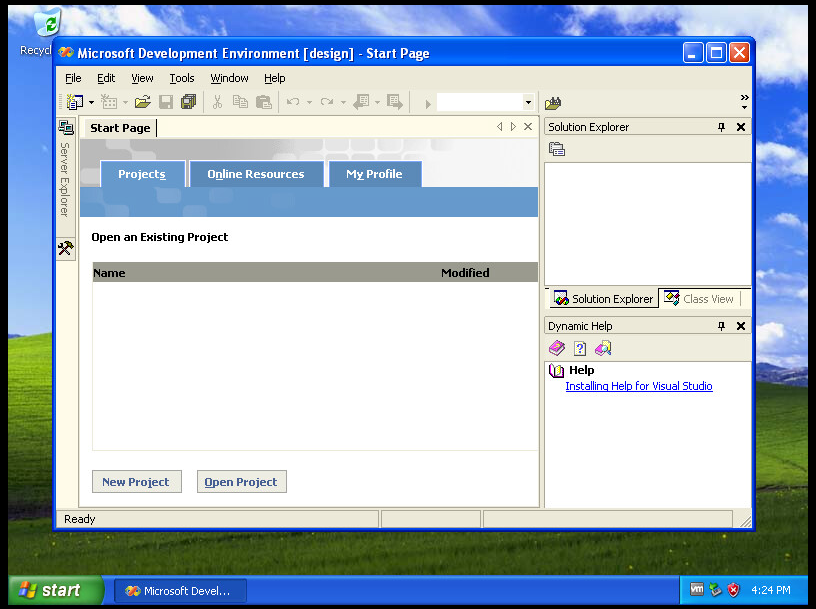Open the Help menu

pyautogui.click(x=275, y=78)
